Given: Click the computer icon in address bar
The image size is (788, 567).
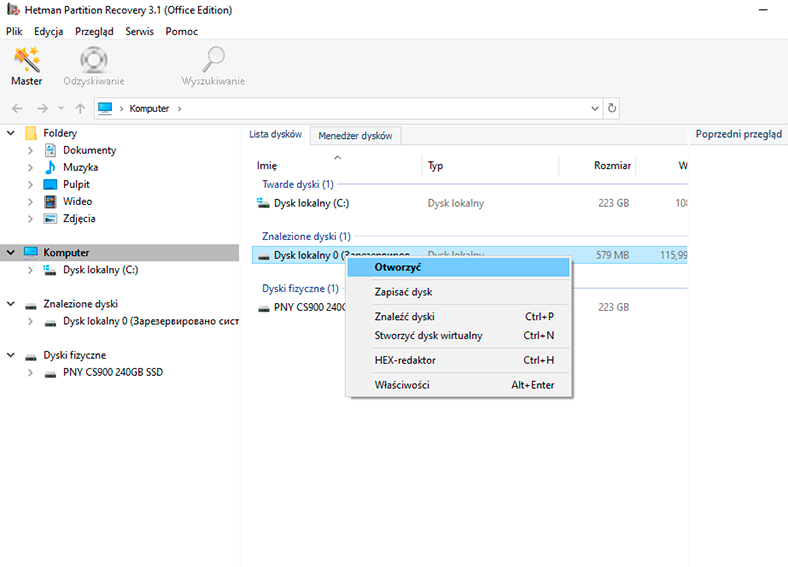Looking at the screenshot, I should click(105, 108).
